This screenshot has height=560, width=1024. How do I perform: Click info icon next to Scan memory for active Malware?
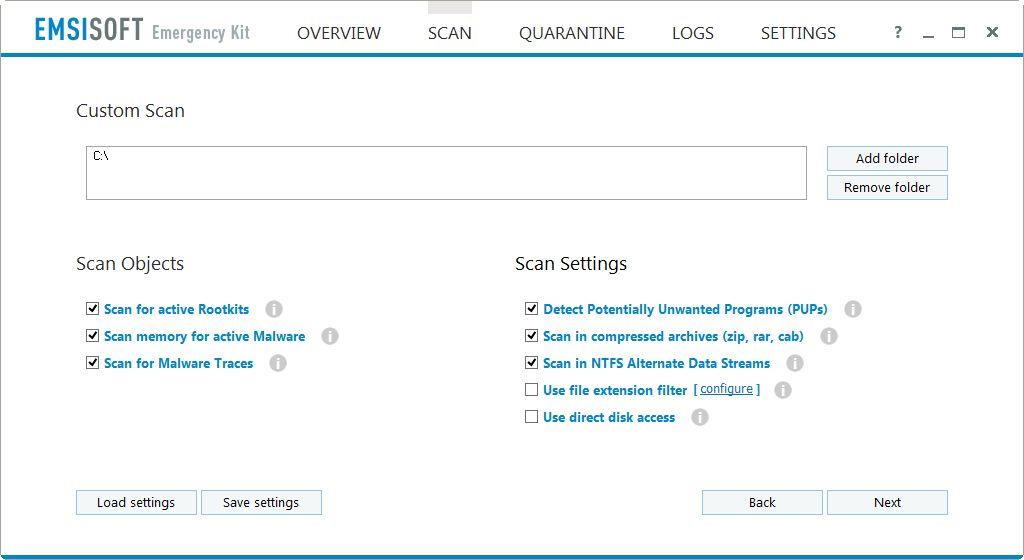point(330,336)
